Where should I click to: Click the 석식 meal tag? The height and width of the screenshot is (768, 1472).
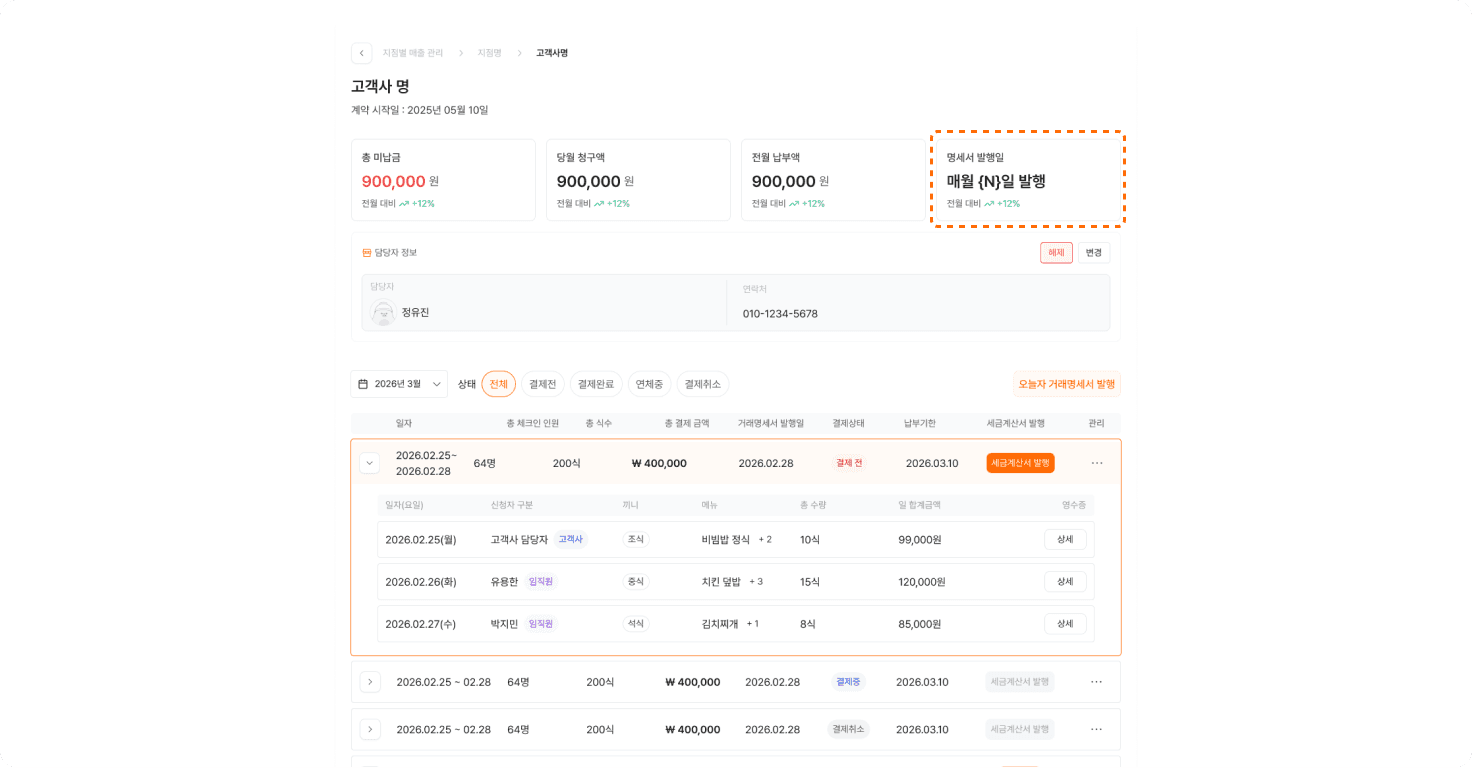pos(636,624)
